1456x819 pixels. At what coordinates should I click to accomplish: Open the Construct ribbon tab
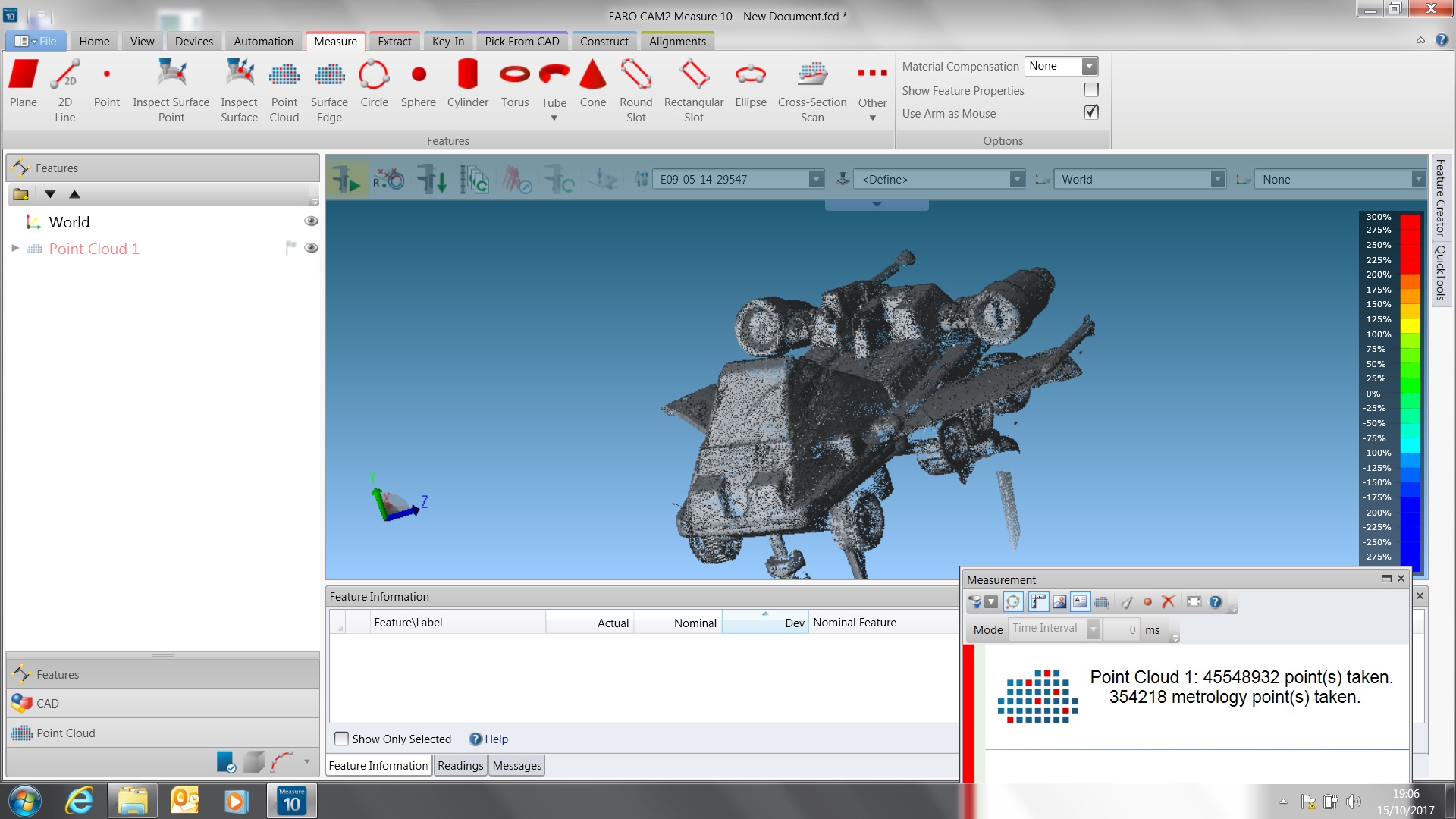click(x=604, y=42)
